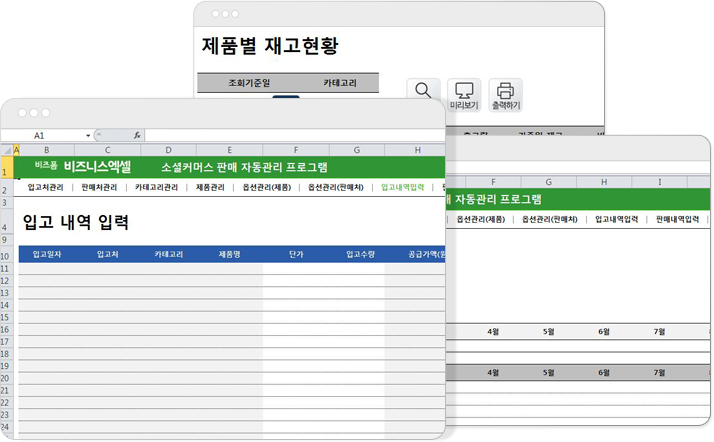The height and width of the screenshot is (442, 714).
Task: Click the 입고일자 table header
Action: pyautogui.click(x=47, y=254)
